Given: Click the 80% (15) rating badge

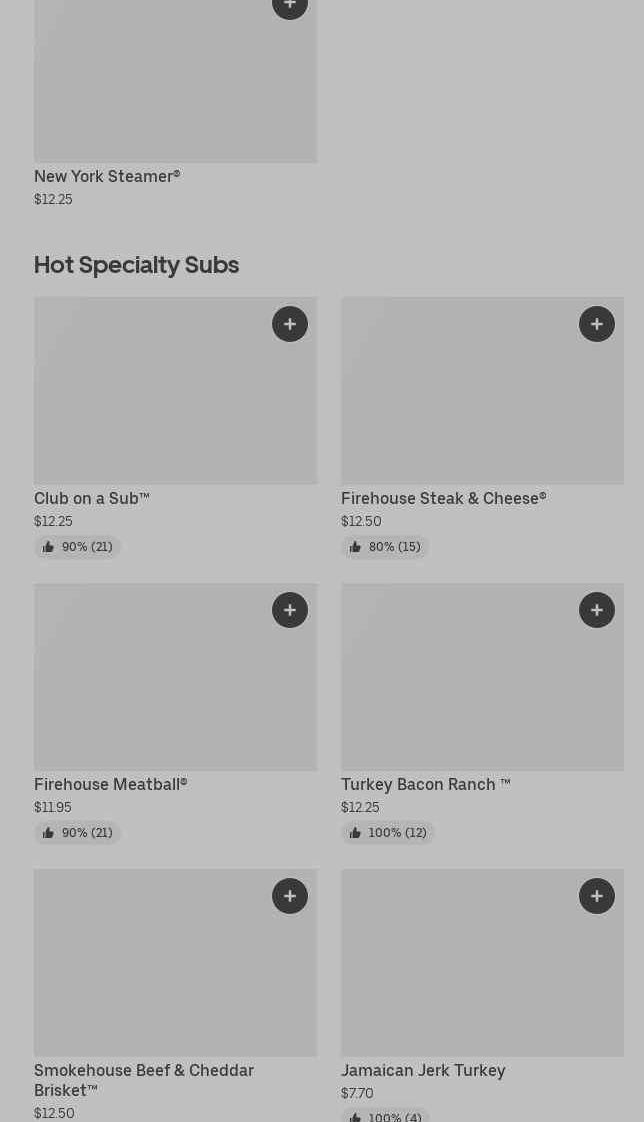Looking at the screenshot, I should tap(385, 547).
